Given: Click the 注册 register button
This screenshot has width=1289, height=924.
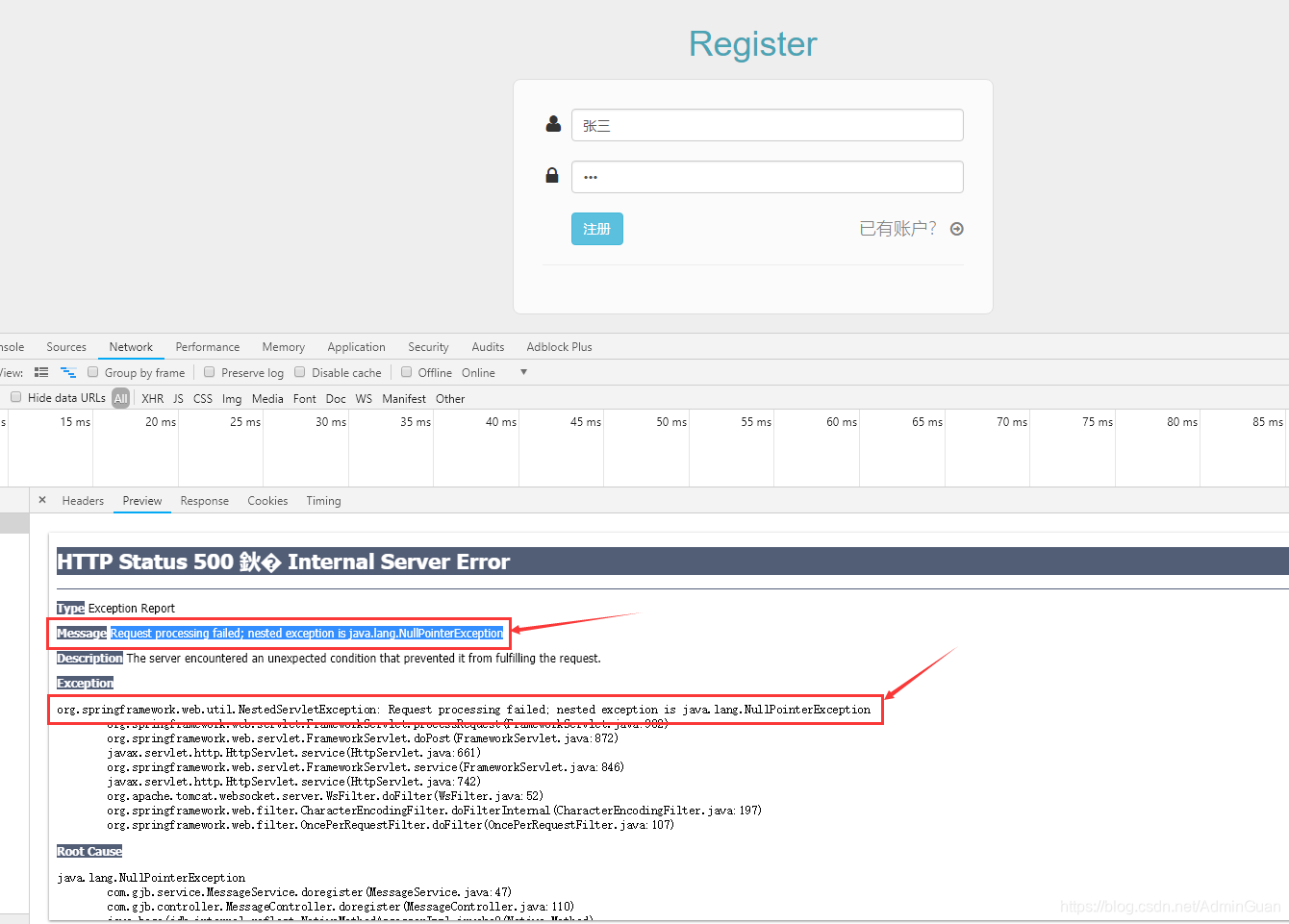Looking at the screenshot, I should pyautogui.click(x=596, y=229).
